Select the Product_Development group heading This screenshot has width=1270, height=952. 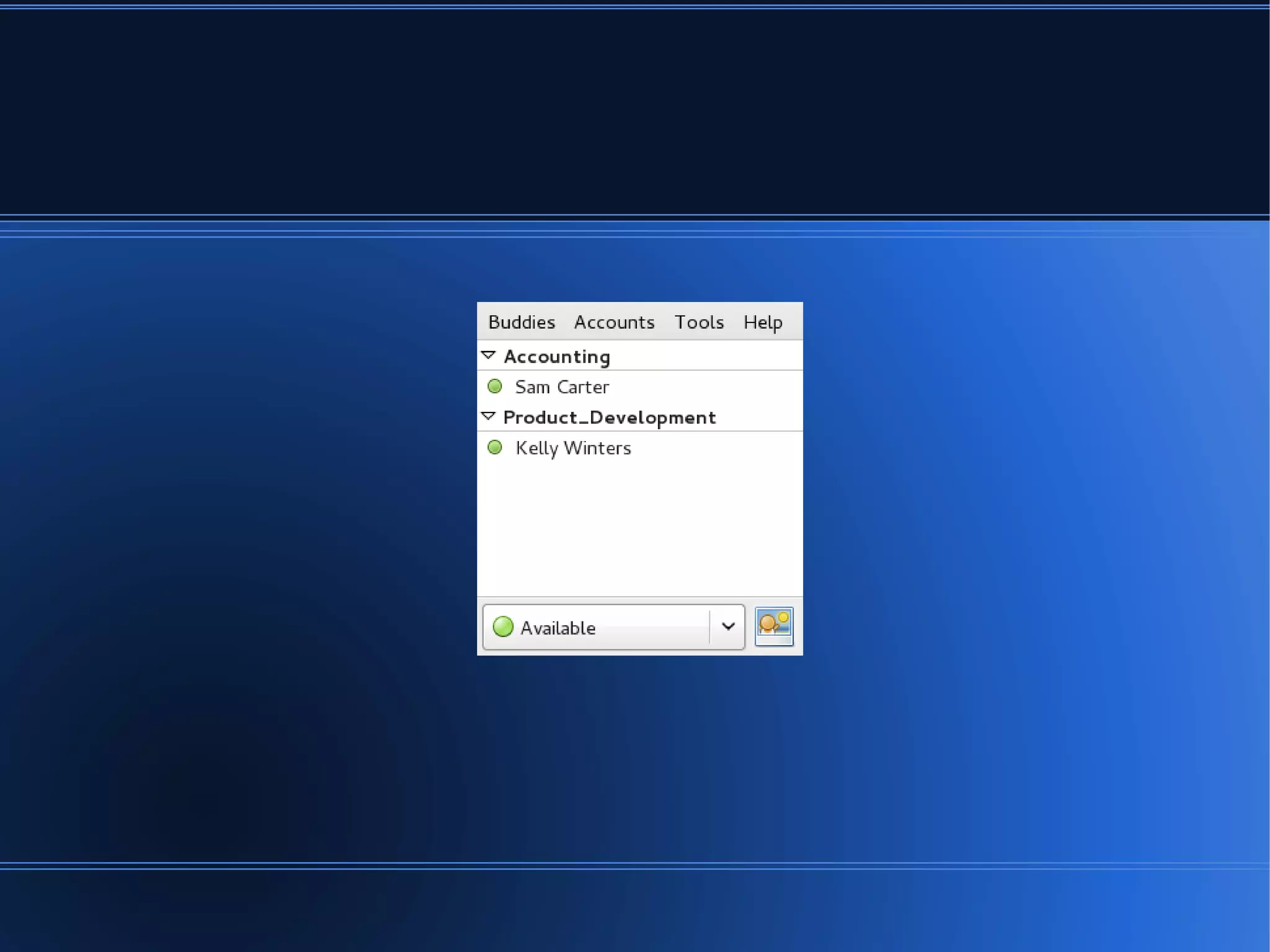click(x=609, y=417)
